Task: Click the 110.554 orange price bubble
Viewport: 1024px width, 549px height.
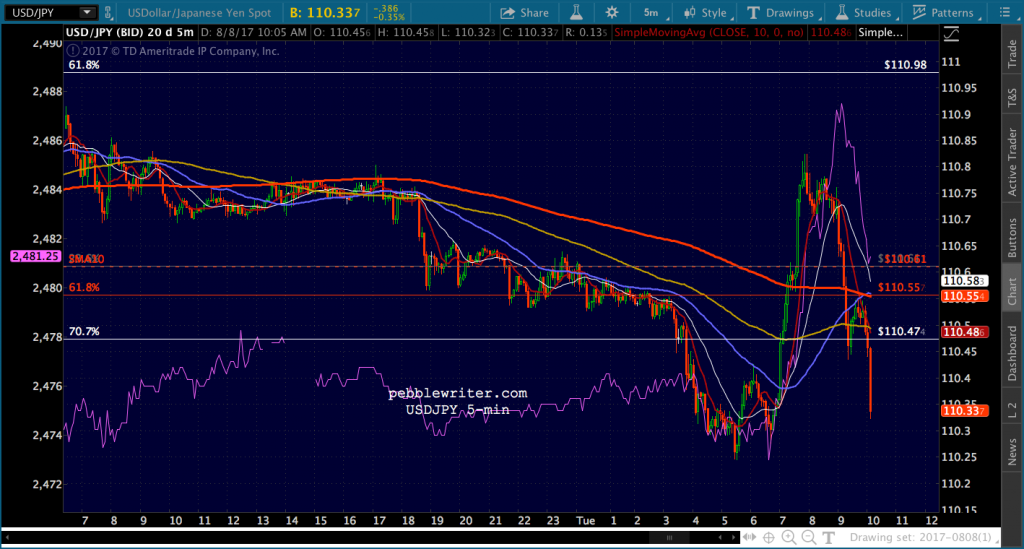Action: [964, 296]
